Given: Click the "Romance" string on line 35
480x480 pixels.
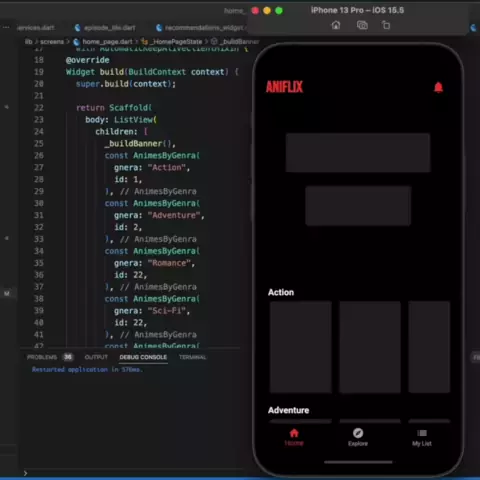Looking at the screenshot, I should click(x=169, y=263).
